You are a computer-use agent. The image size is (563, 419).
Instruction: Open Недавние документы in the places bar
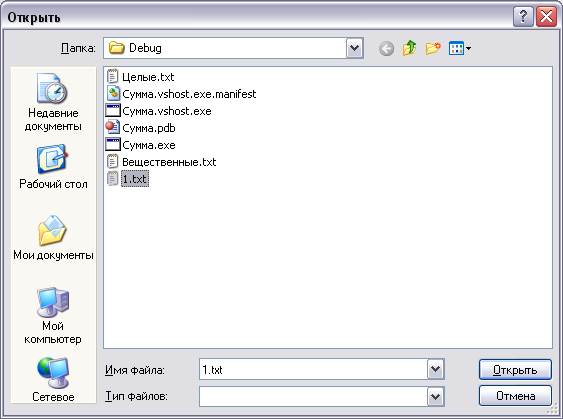tap(53, 102)
